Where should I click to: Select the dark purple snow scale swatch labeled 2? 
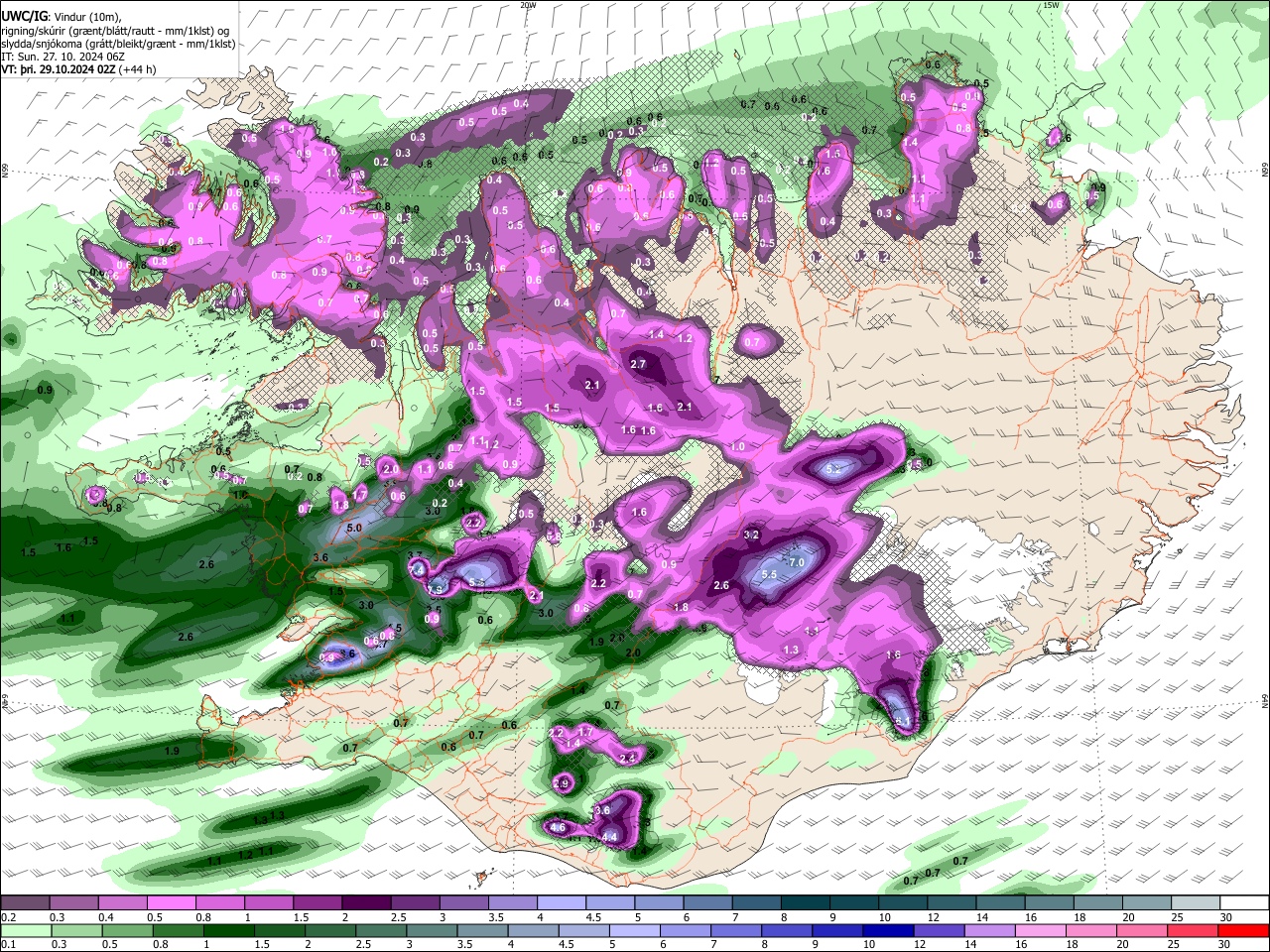point(365,903)
